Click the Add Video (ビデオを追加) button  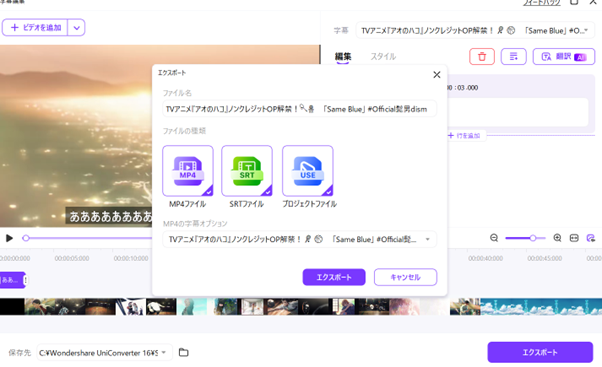pos(35,28)
